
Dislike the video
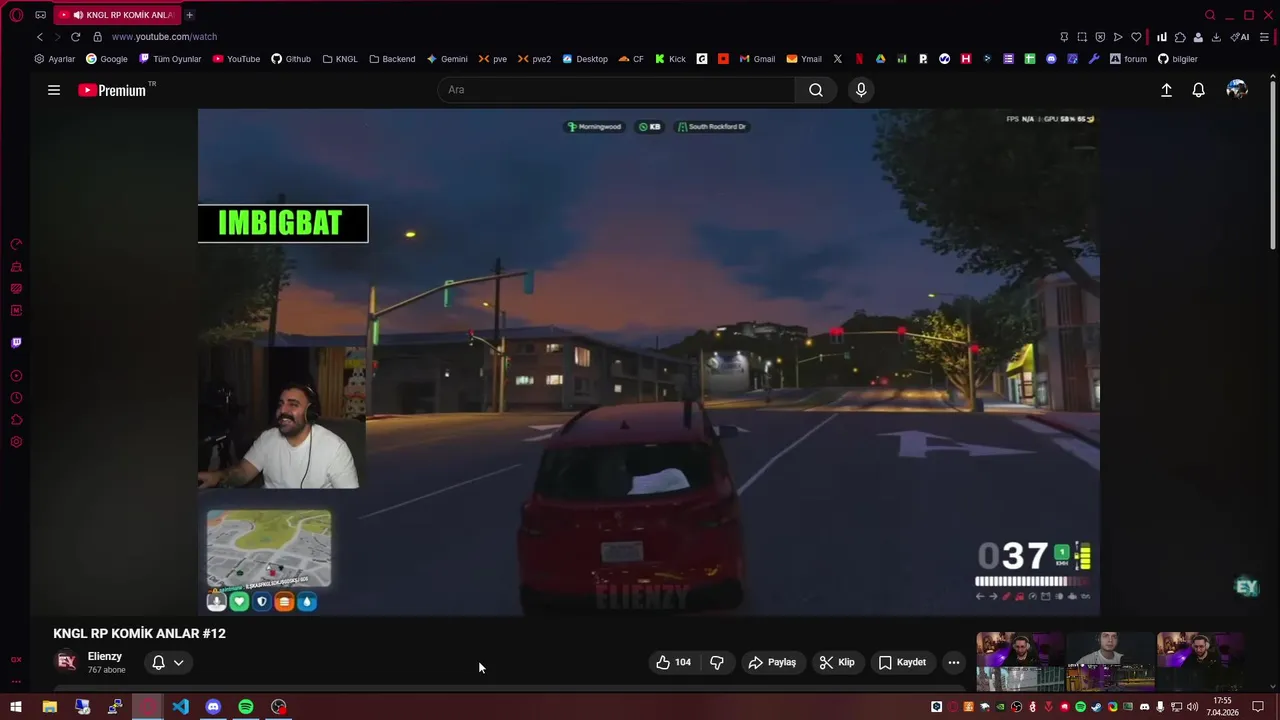tap(717, 662)
